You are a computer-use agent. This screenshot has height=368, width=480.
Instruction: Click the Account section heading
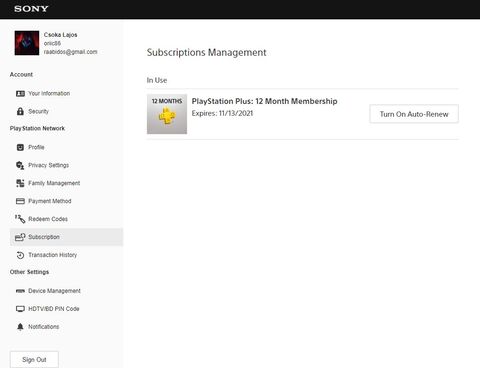[21, 74]
